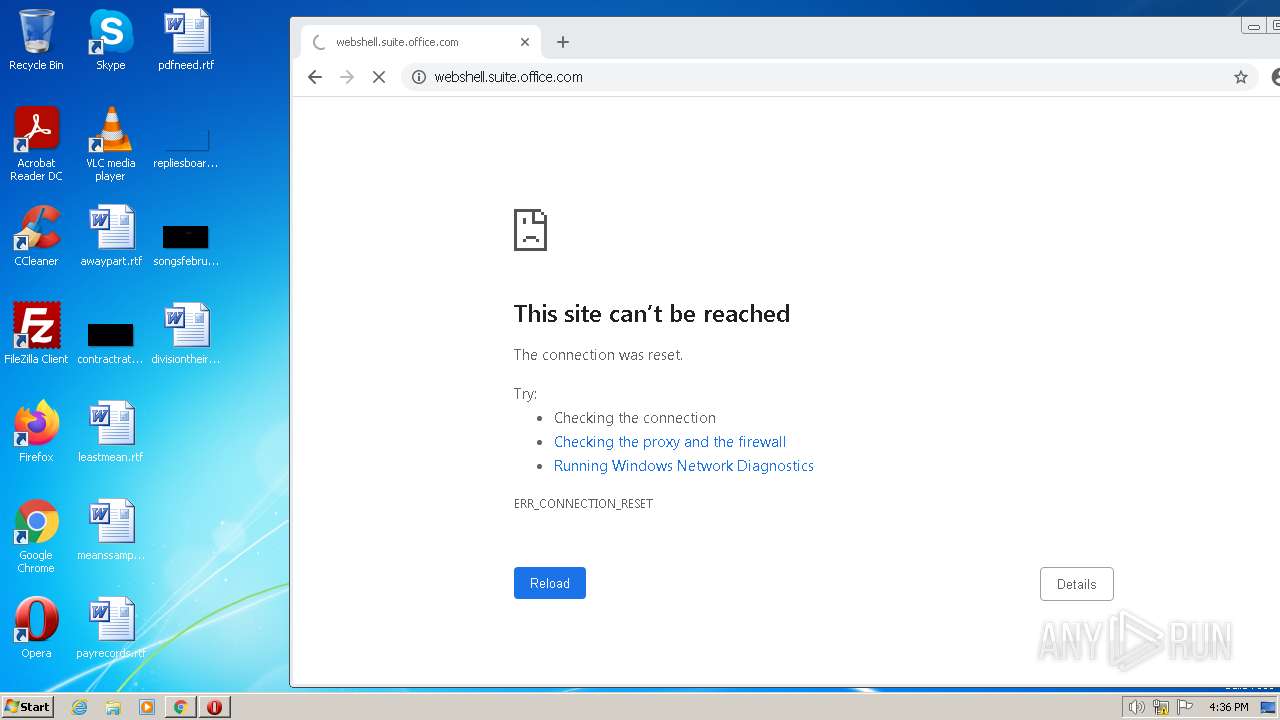Image resolution: width=1280 pixels, height=720 pixels.
Task: Open the contractrat... desktop file
Action: pos(111,344)
